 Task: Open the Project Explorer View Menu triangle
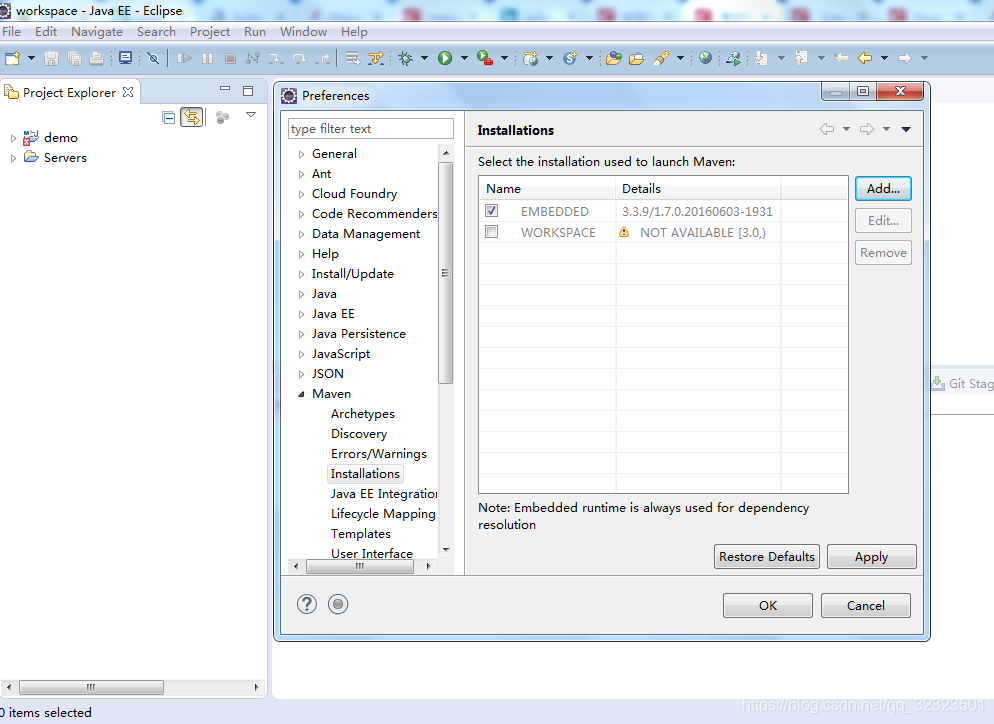pyautogui.click(x=251, y=115)
